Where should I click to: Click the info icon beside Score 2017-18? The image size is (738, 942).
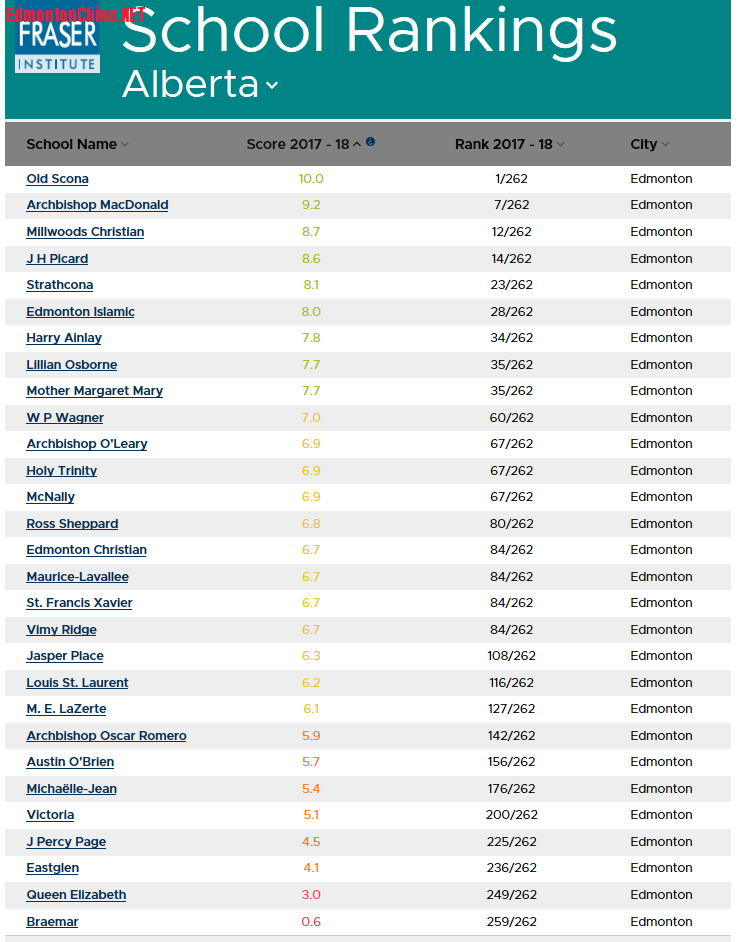(370, 142)
